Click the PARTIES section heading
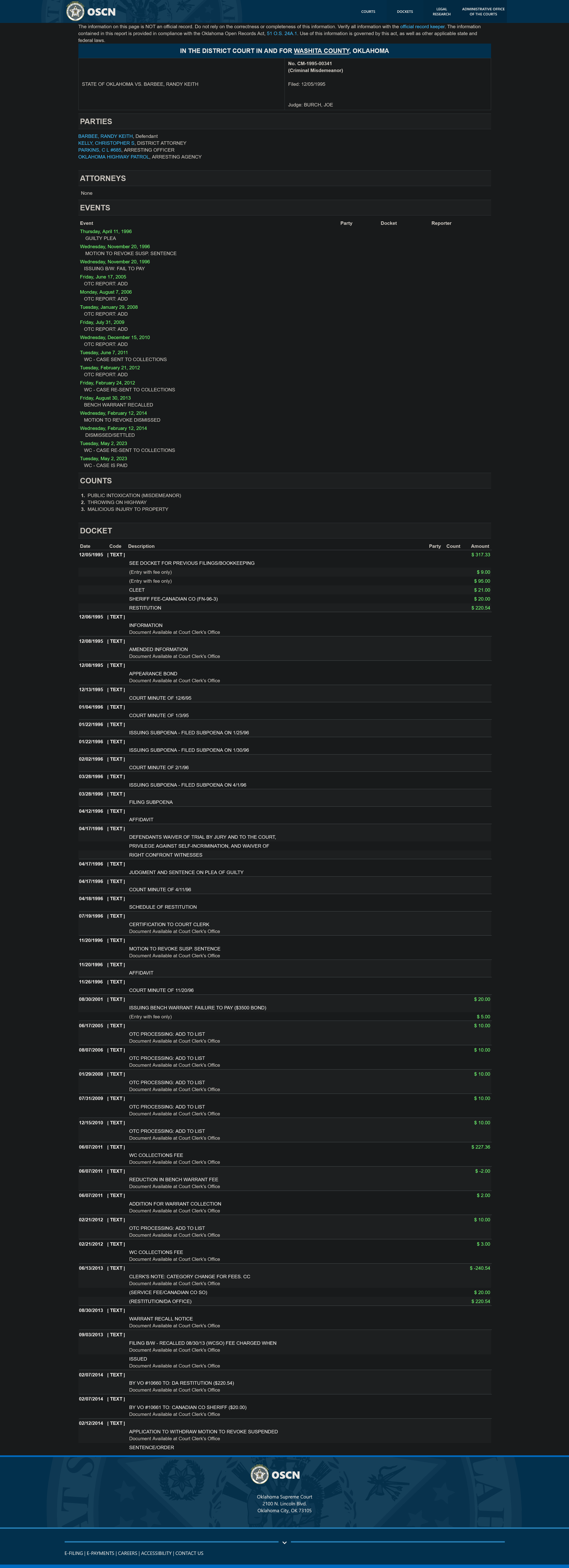The height and width of the screenshot is (1568, 569). 96,122
